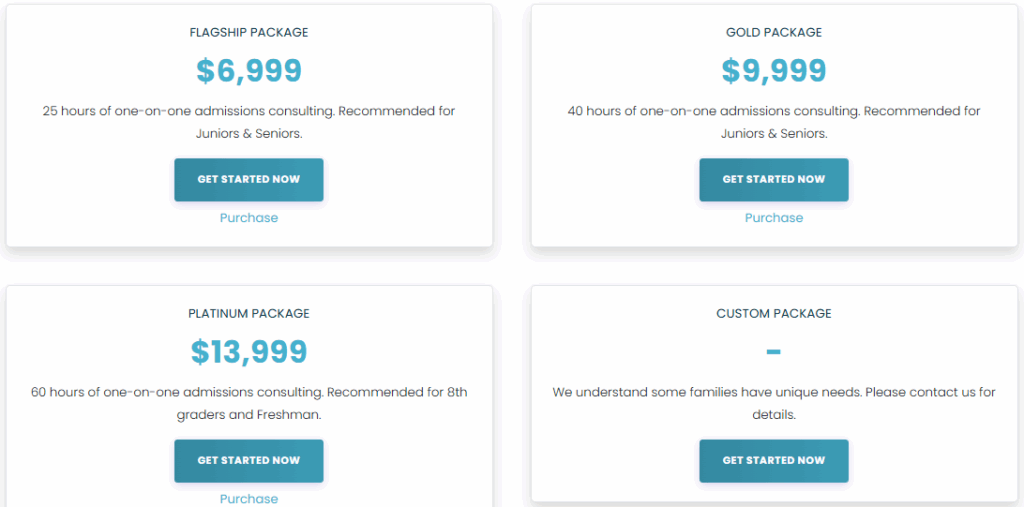This screenshot has width=1024, height=507.
Task: Click the dash under Custom Package
Action: (774, 352)
